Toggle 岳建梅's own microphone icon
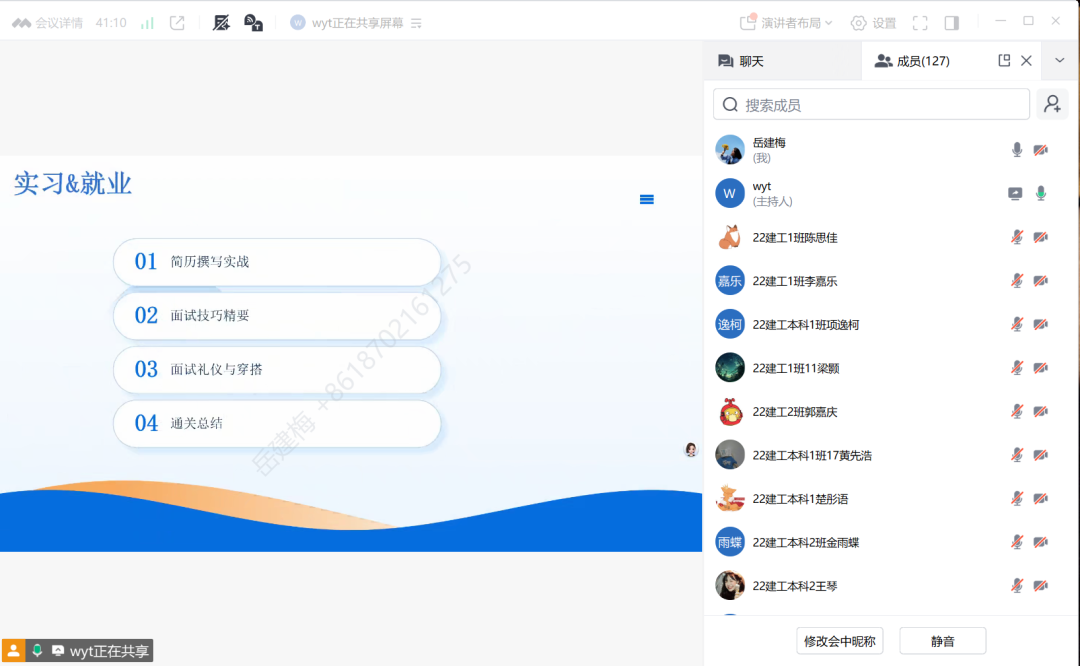1080x666 pixels. [x=1017, y=150]
